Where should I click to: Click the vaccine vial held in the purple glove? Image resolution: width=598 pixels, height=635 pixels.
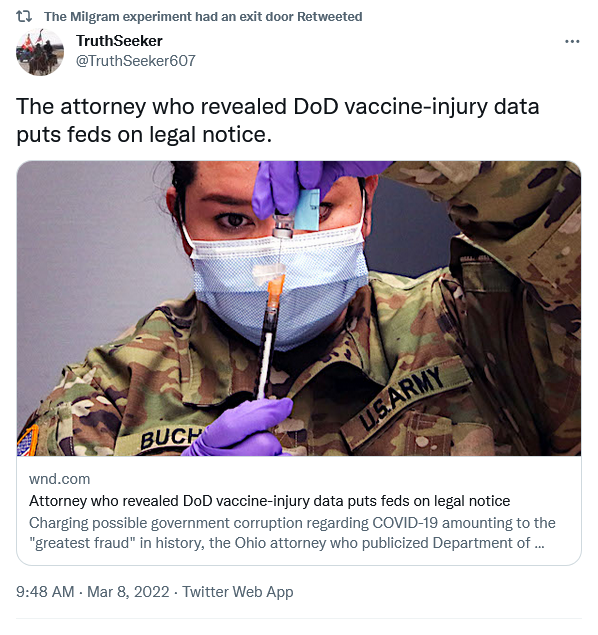pos(283,224)
